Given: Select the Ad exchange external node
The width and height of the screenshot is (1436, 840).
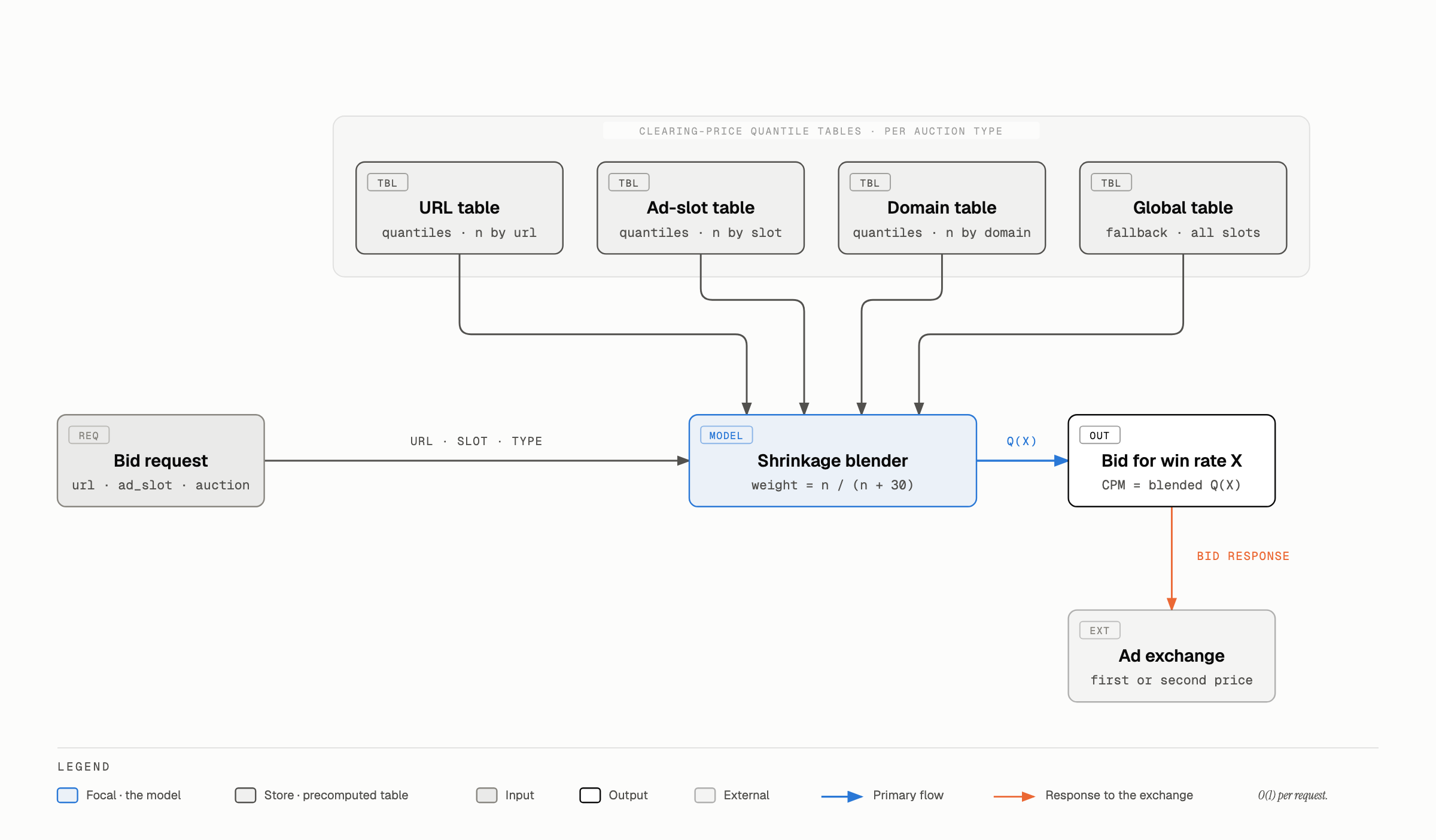Looking at the screenshot, I should [1172, 656].
